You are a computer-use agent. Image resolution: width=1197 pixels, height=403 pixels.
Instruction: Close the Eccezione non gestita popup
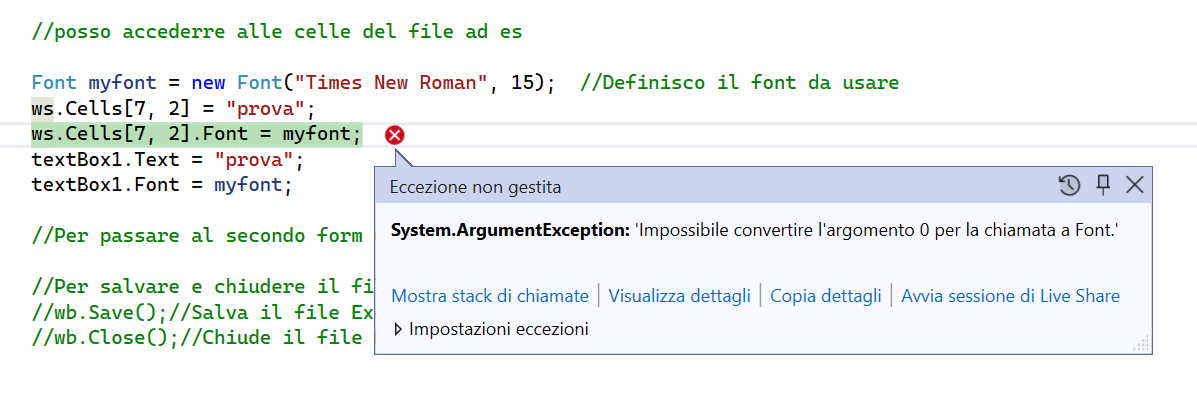click(x=1134, y=185)
